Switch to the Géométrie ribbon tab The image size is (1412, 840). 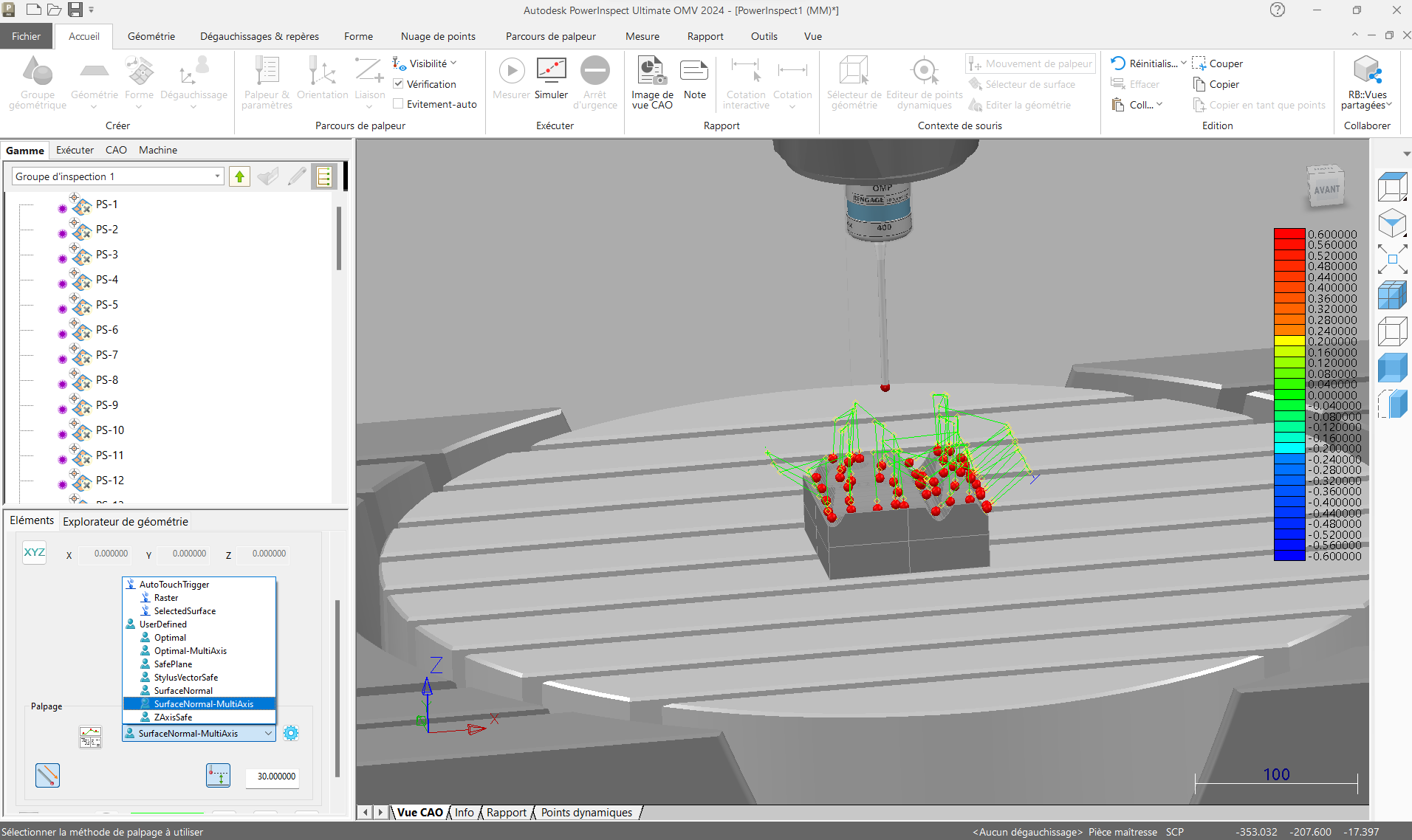tap(151, 36)
